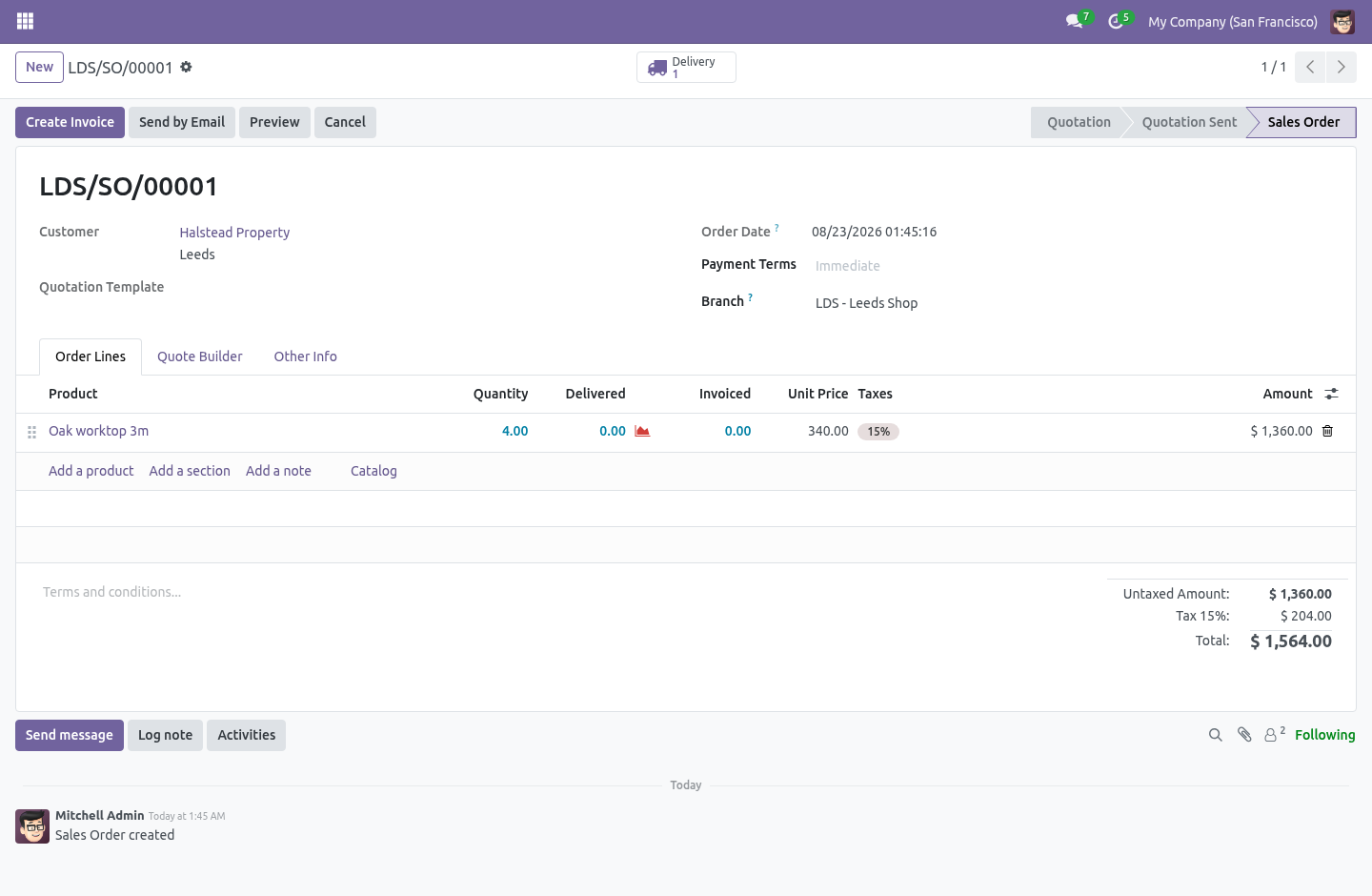This screenshot has width=1372, height=896.
Task: Click Add a product link
Action: (x=91, y=471)
